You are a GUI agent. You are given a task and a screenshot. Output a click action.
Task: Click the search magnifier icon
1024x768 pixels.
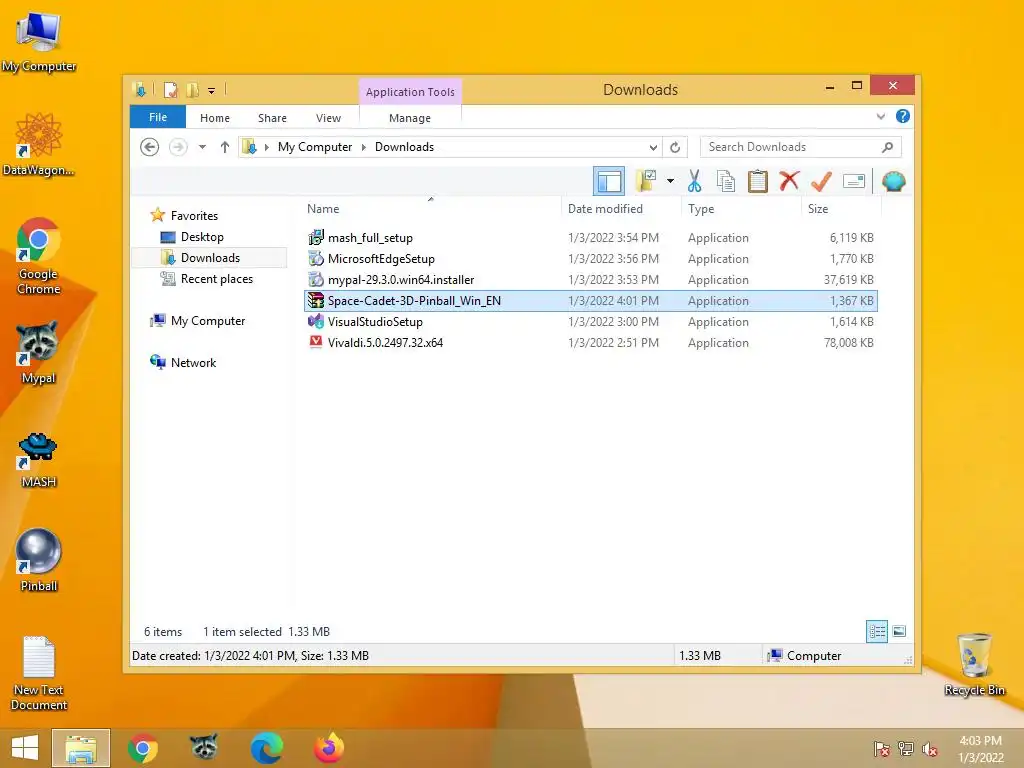point(887,147)
